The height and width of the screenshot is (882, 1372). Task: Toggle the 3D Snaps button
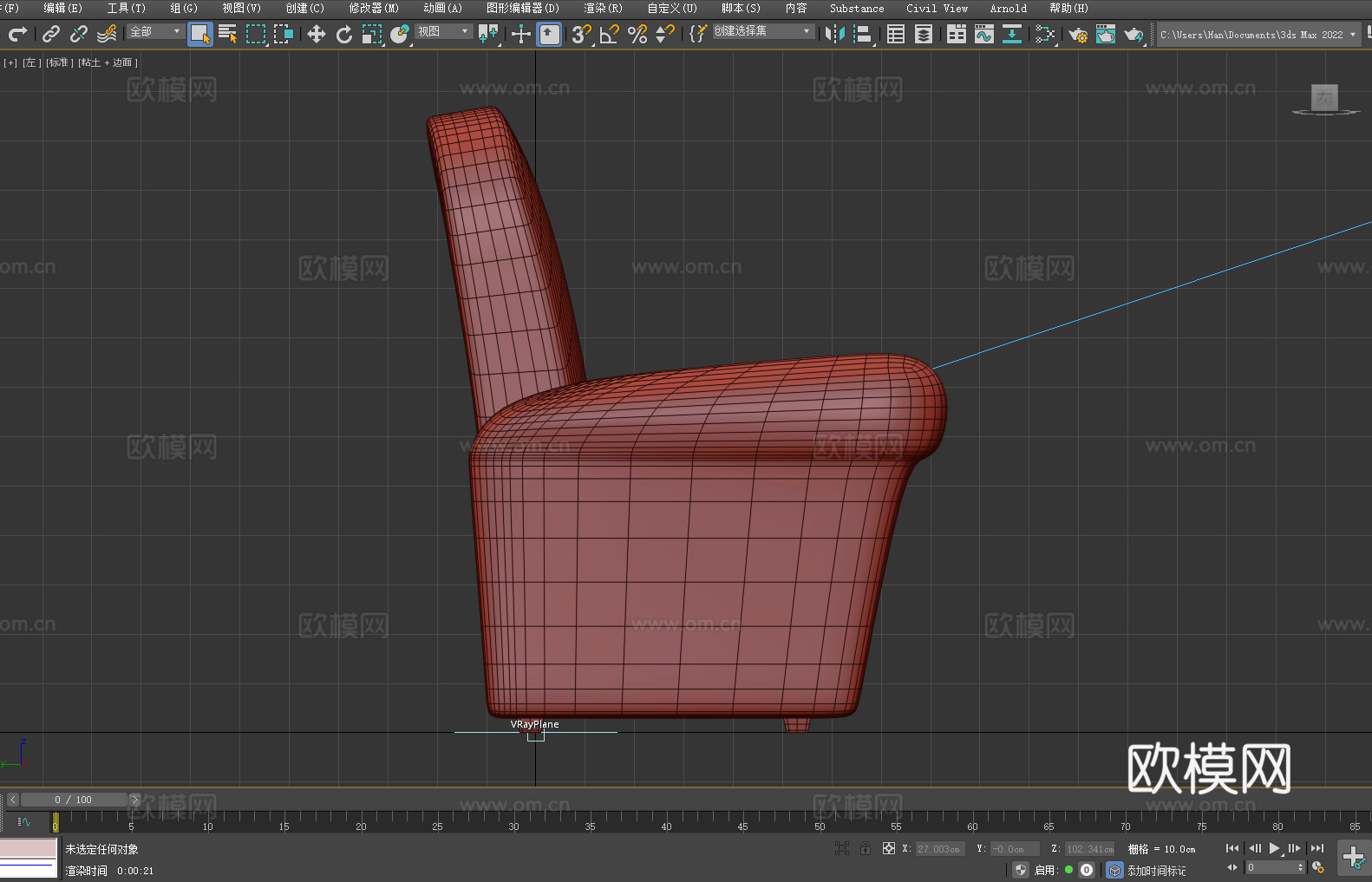[x=582, y=34]
